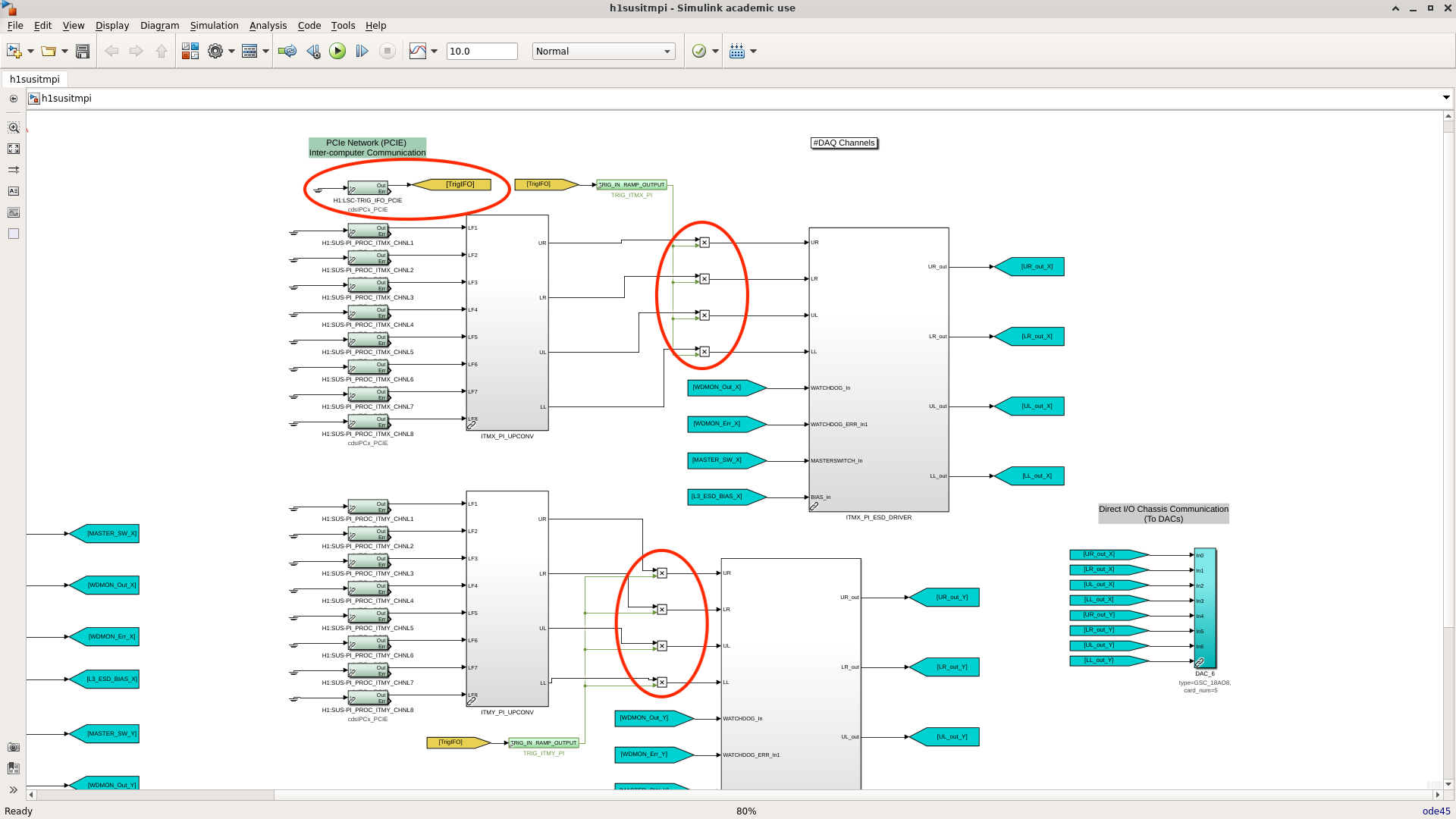The image size is (1456, 819).
Task: Open the simulation mode Normal dropdown
Action: point(603,51)
